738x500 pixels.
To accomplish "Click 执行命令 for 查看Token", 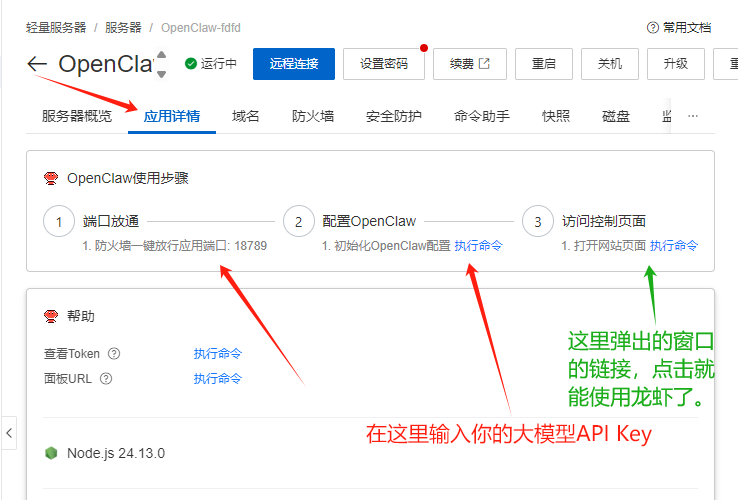I will (217, 354).
